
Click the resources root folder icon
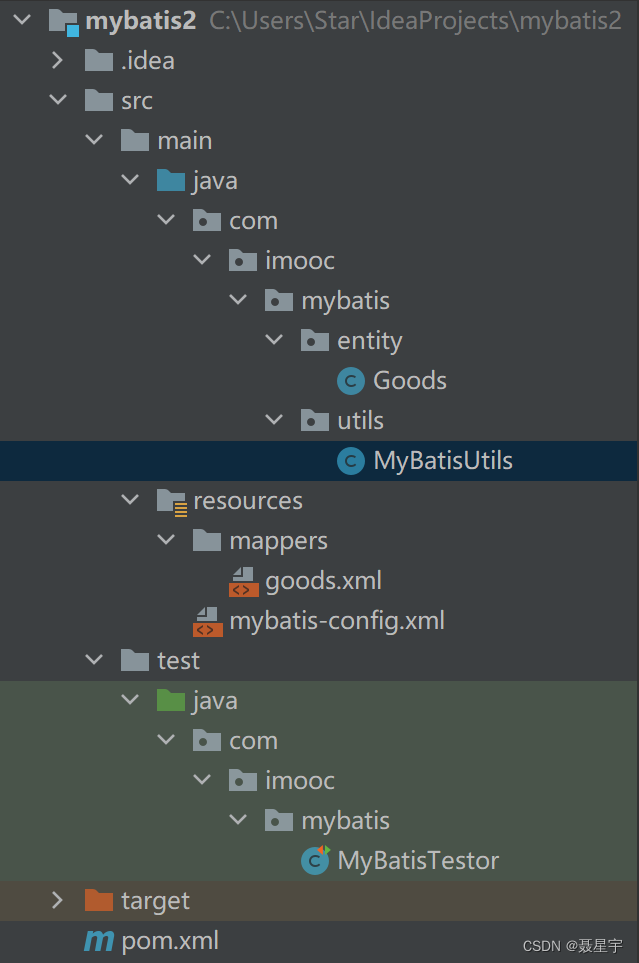171,500
